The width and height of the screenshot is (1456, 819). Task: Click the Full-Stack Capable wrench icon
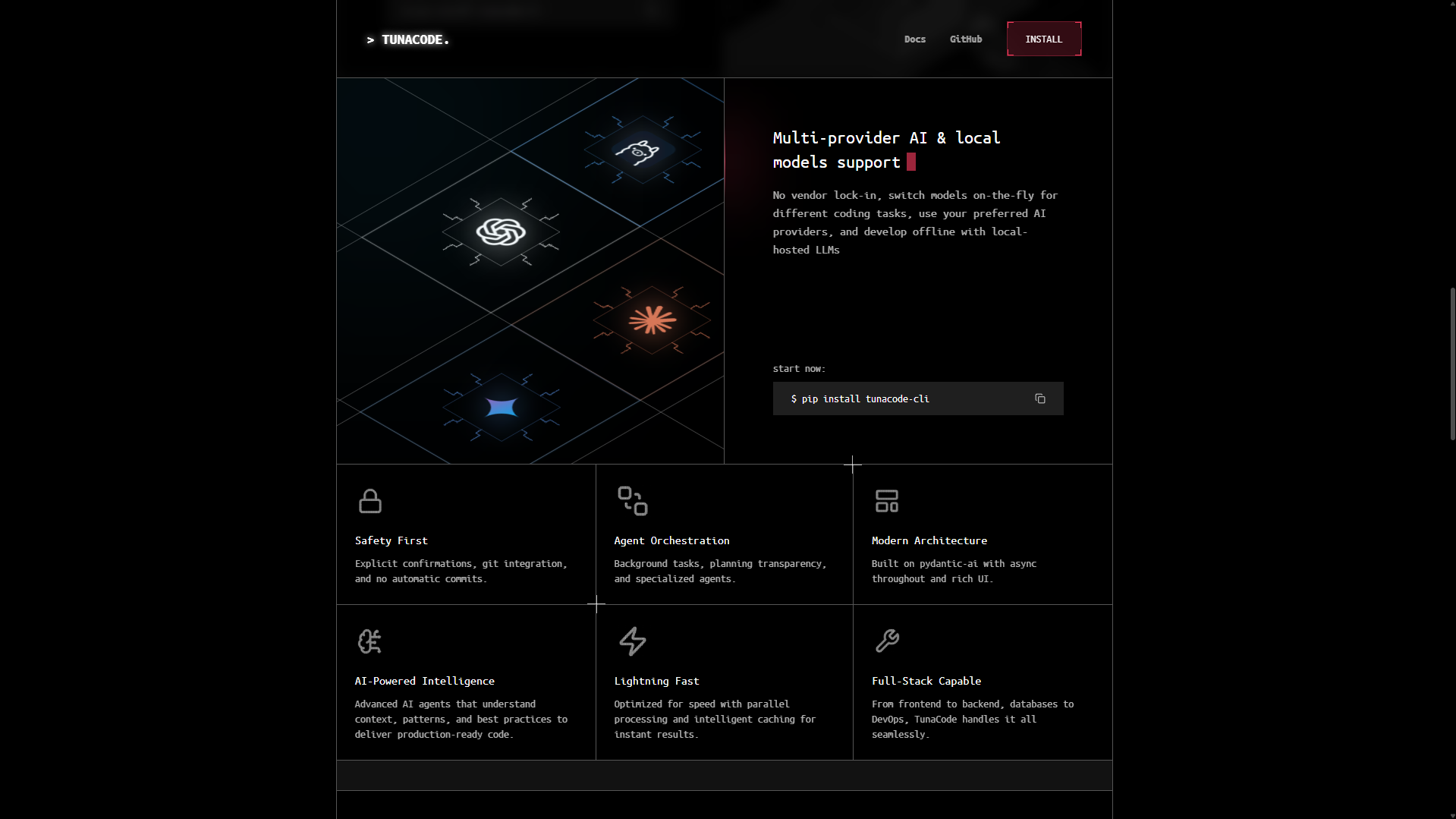pos(886,641)
